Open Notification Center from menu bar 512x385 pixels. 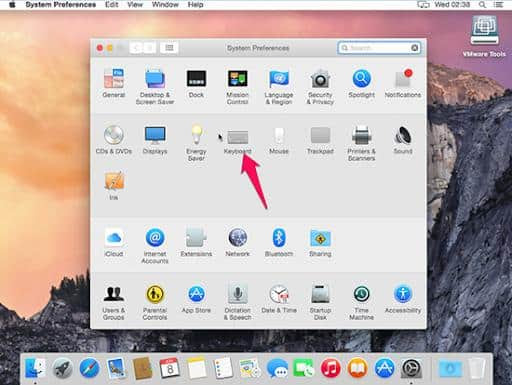point(499,5)
